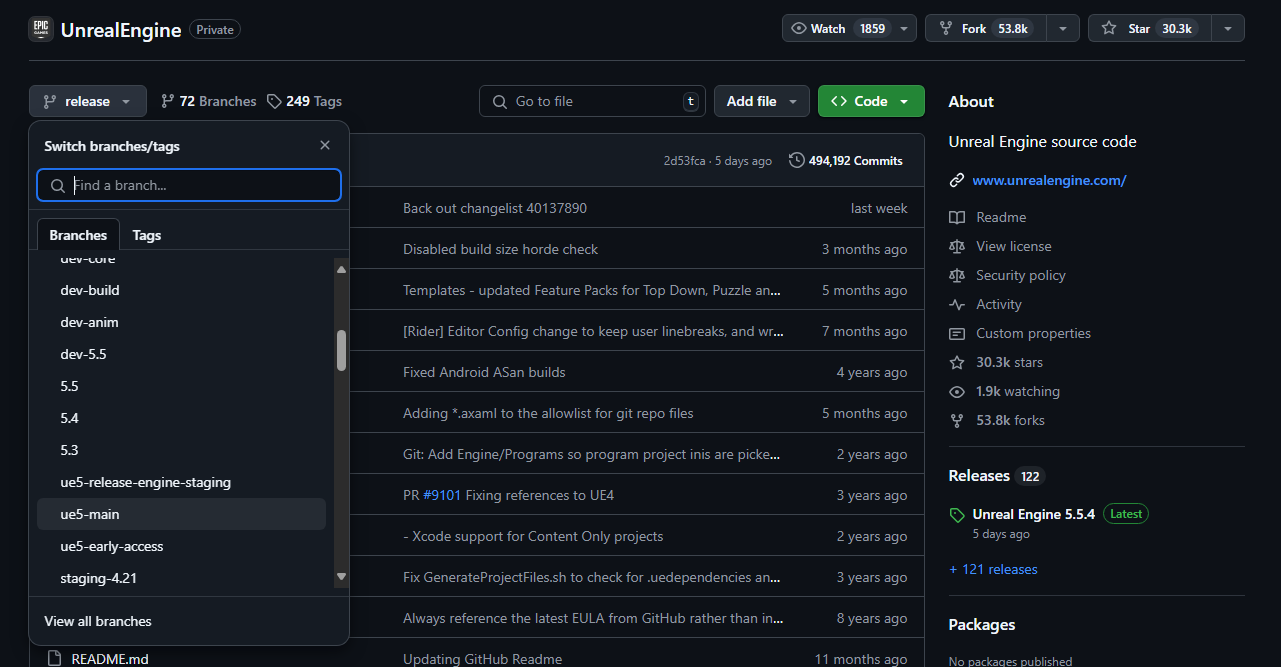The image size is (1281, 667).
Task: Click the green tag icon by Unreal Engine 5.5.4
Action: (x=957, y=515)
